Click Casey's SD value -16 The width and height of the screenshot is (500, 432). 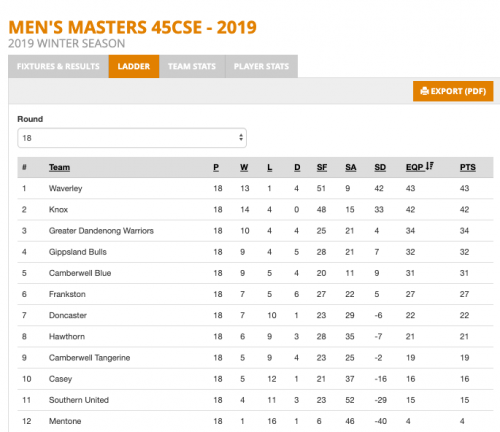tap(380, 379)
